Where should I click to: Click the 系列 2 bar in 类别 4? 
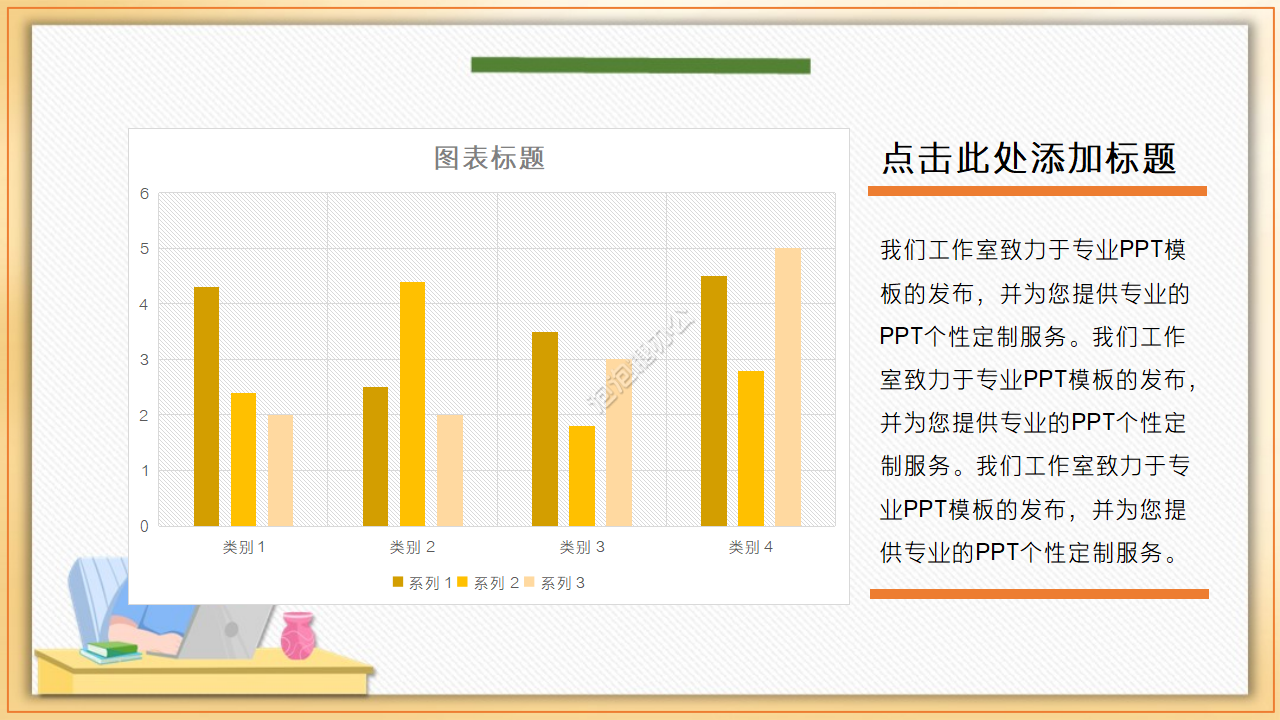pos(751,448)
